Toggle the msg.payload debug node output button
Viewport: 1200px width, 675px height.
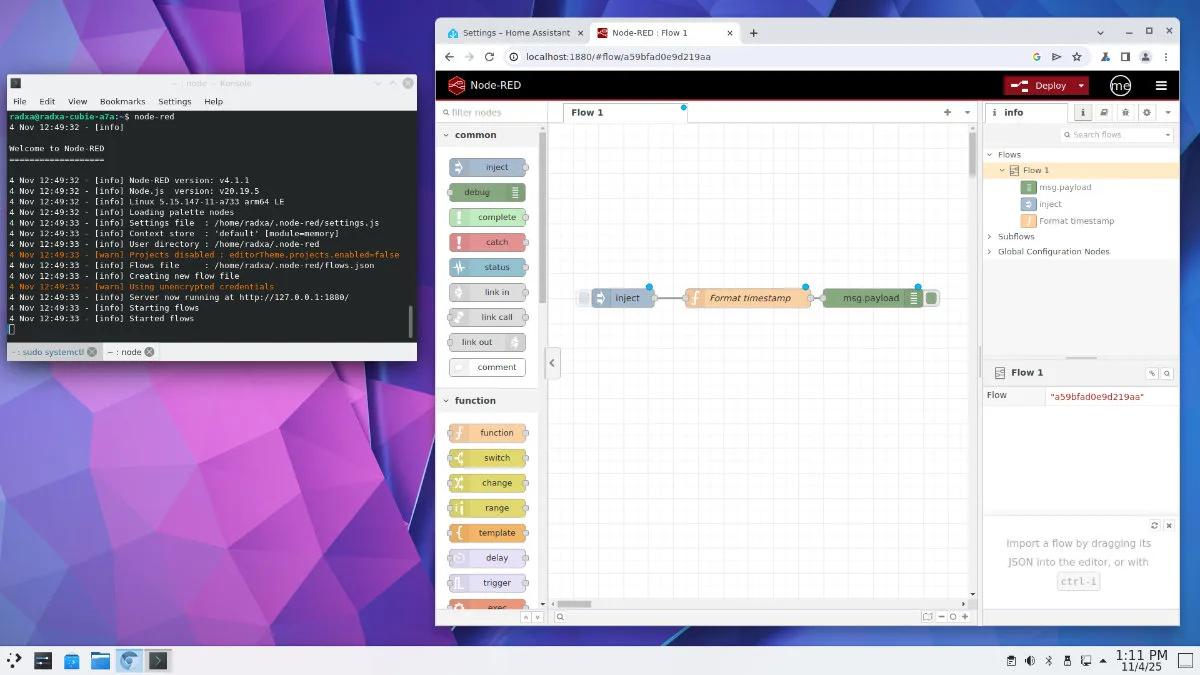click(932, 298)
